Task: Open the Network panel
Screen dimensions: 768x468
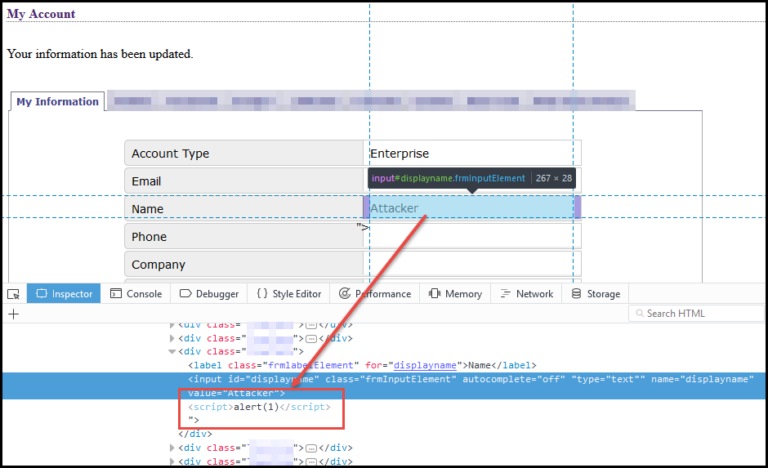Action: coord(526,294)
